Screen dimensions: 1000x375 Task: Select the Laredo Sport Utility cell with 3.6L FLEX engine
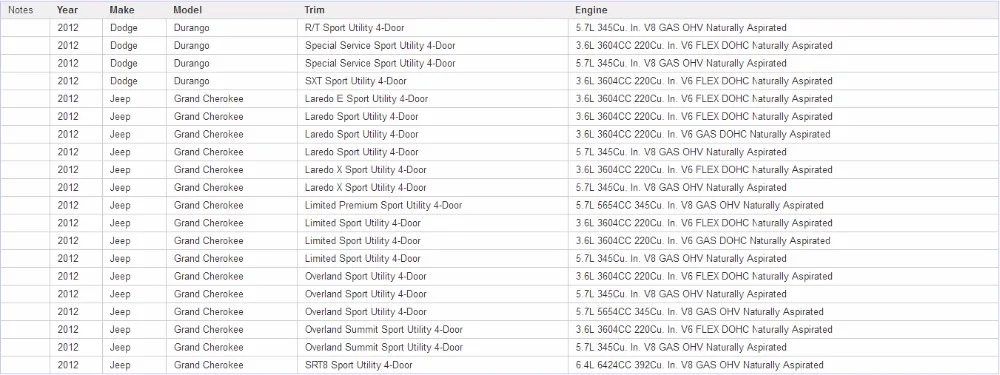[433, 117]
